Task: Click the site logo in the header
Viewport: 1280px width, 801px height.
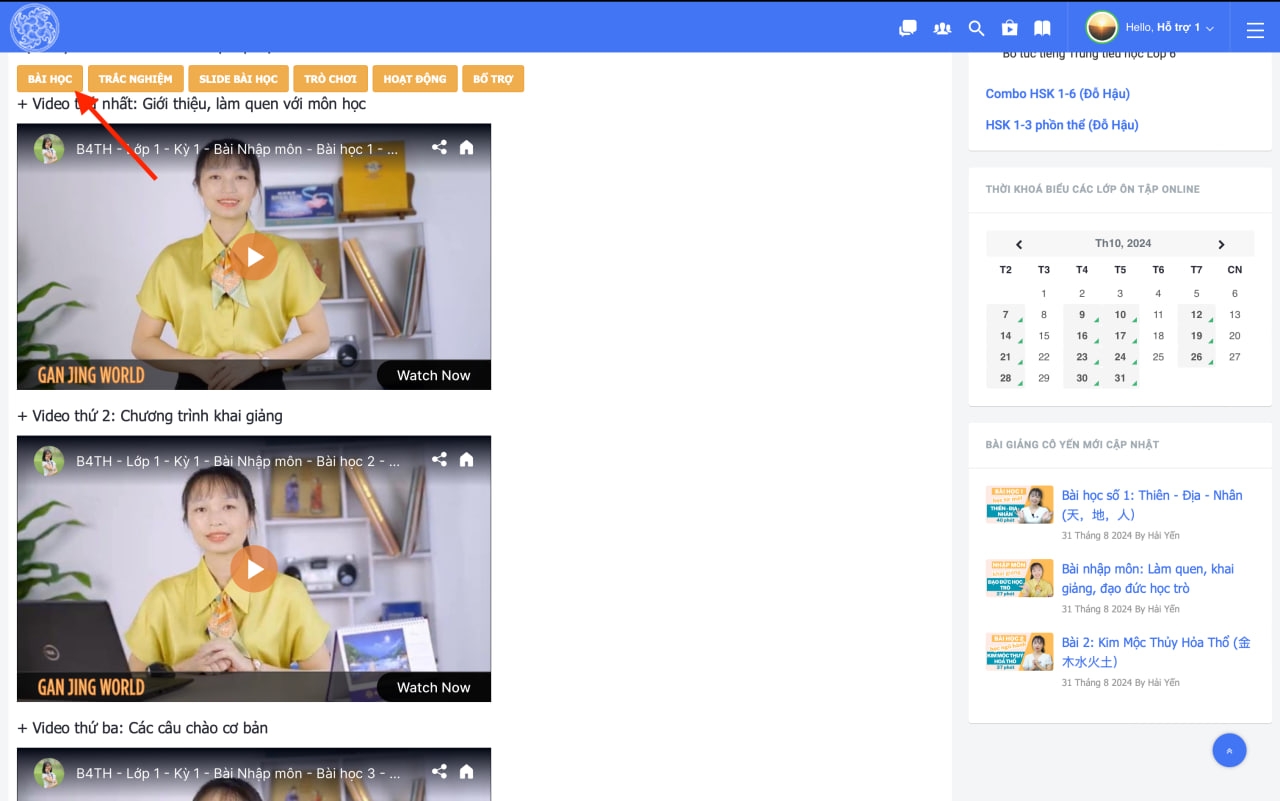Action: [34, 27]
